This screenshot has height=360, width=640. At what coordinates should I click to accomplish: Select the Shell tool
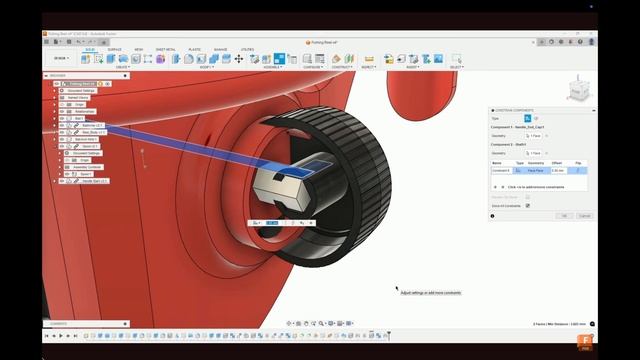pyautogui.click(x=201, y=59)
